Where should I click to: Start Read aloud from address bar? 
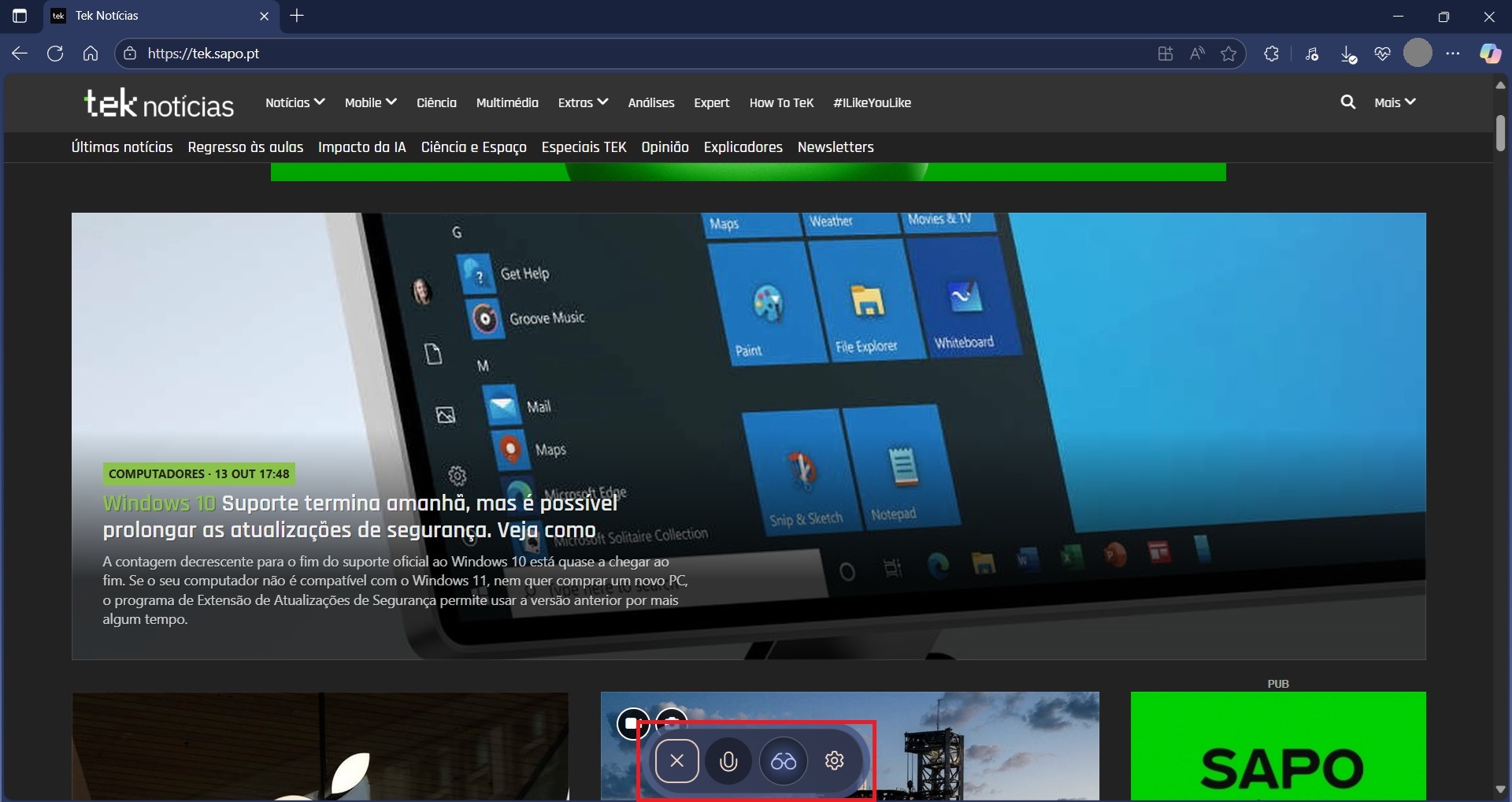[x=1197, y=54]
